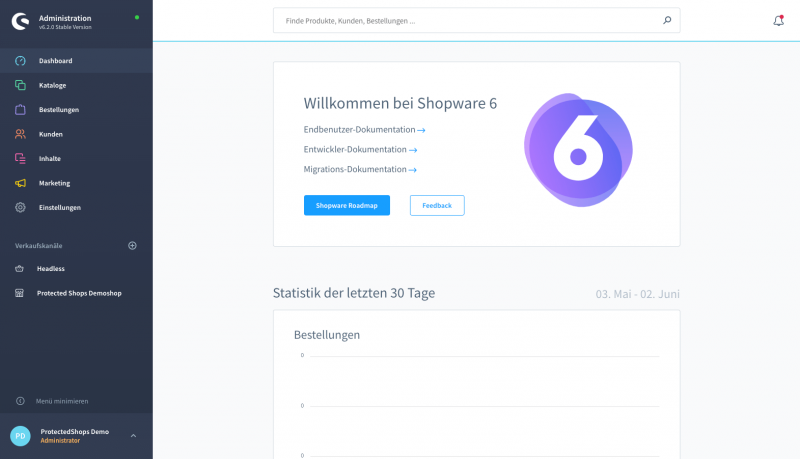Click the Kataloge sidebar icon

click(20, 85)
